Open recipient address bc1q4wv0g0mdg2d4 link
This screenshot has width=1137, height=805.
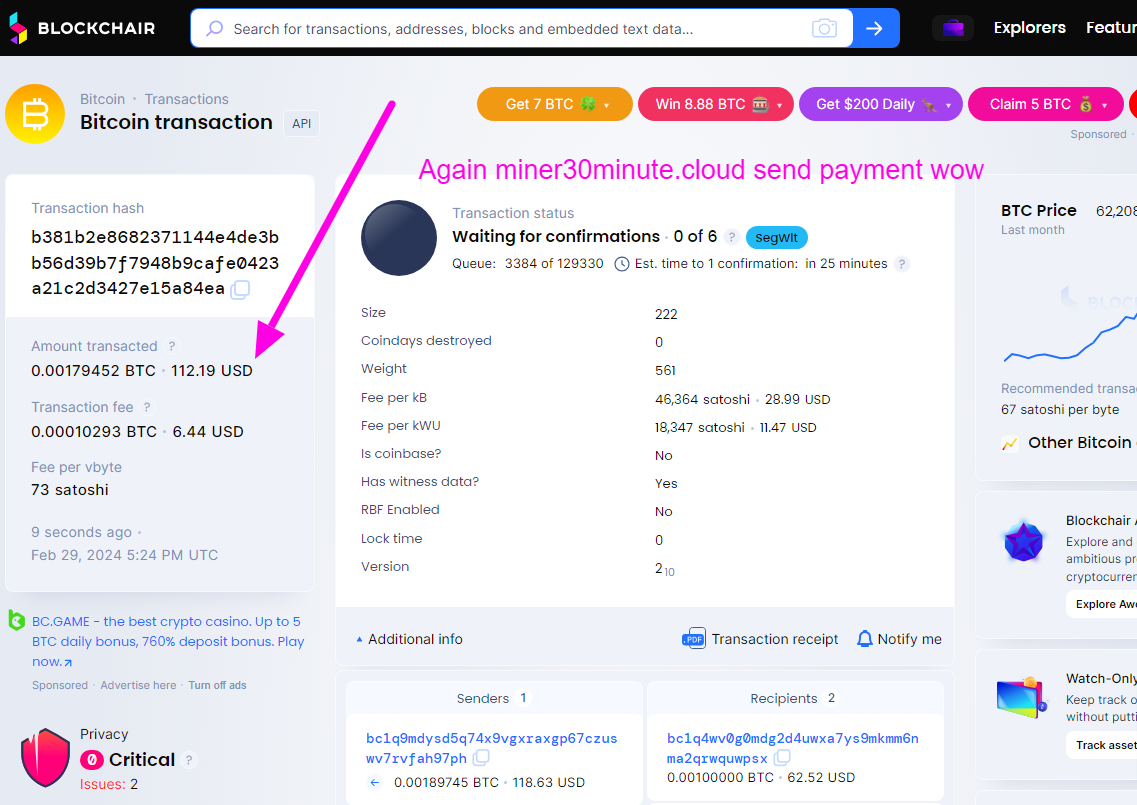click(x=793, y=748)
